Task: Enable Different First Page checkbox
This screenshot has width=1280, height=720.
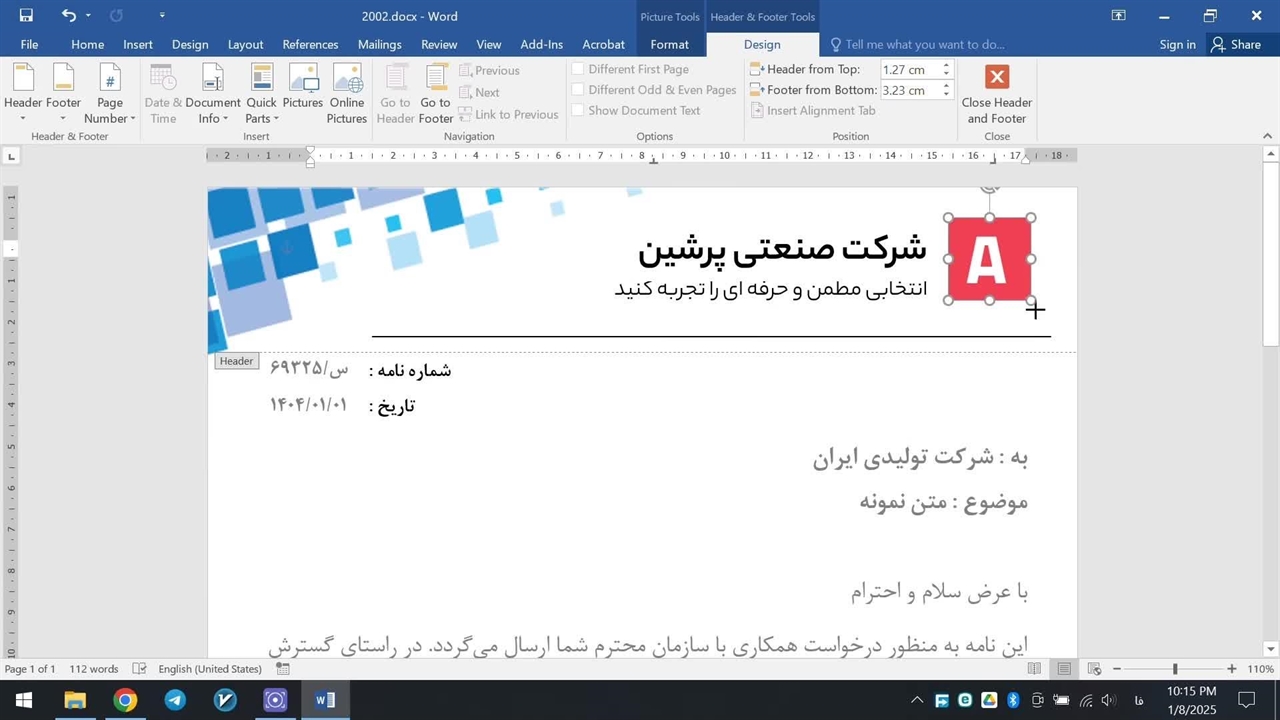Action: 578,69
